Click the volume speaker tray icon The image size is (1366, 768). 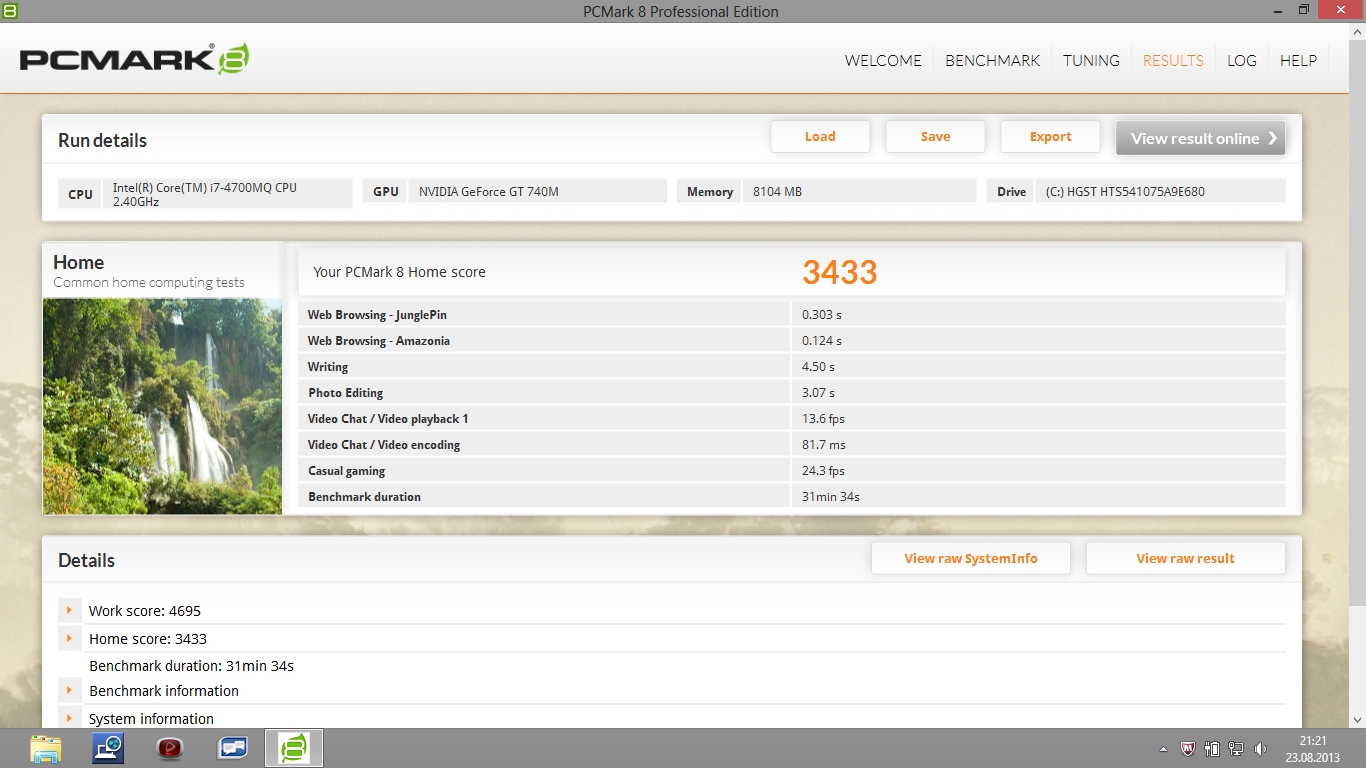pos(1260,748)
